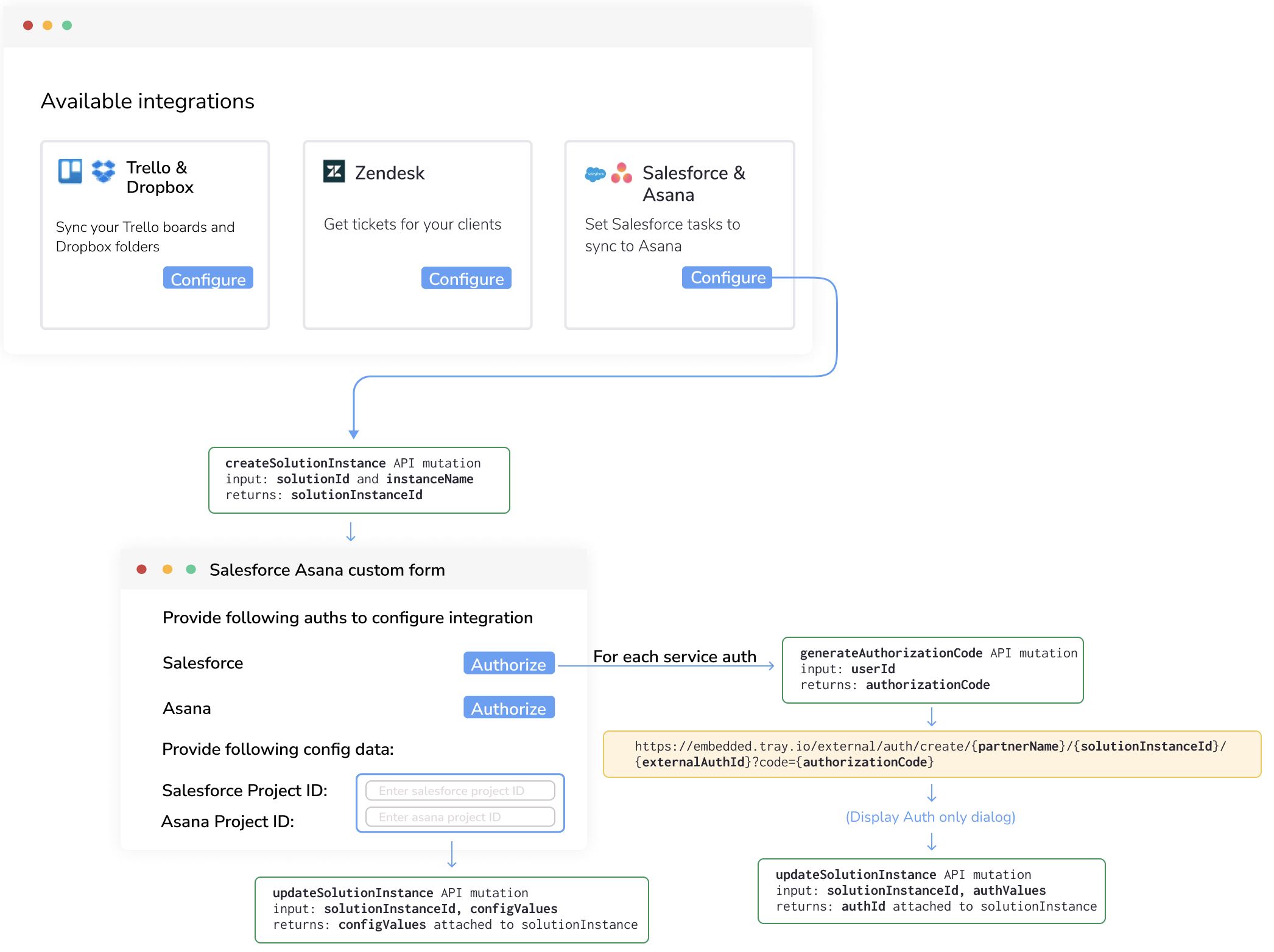Click the yellow dot on the custom form window
The width and height of the screenshot is (1274, 952).
coord(166,569)
